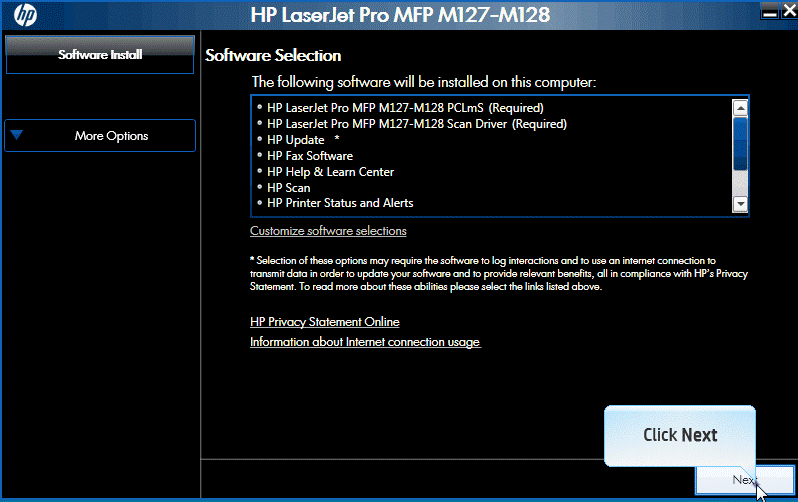This screenshot has height=502, width=798.
Task: Expand the More Options panel
Action: pos(100,135)
